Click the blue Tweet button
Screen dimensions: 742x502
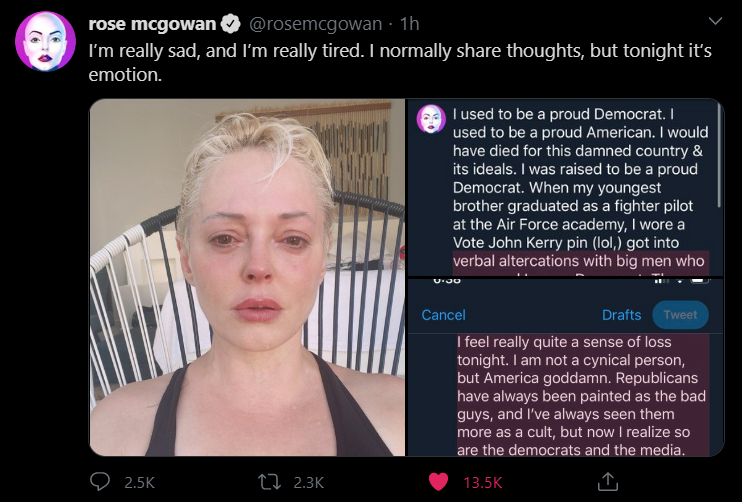(x=680, y=315)
